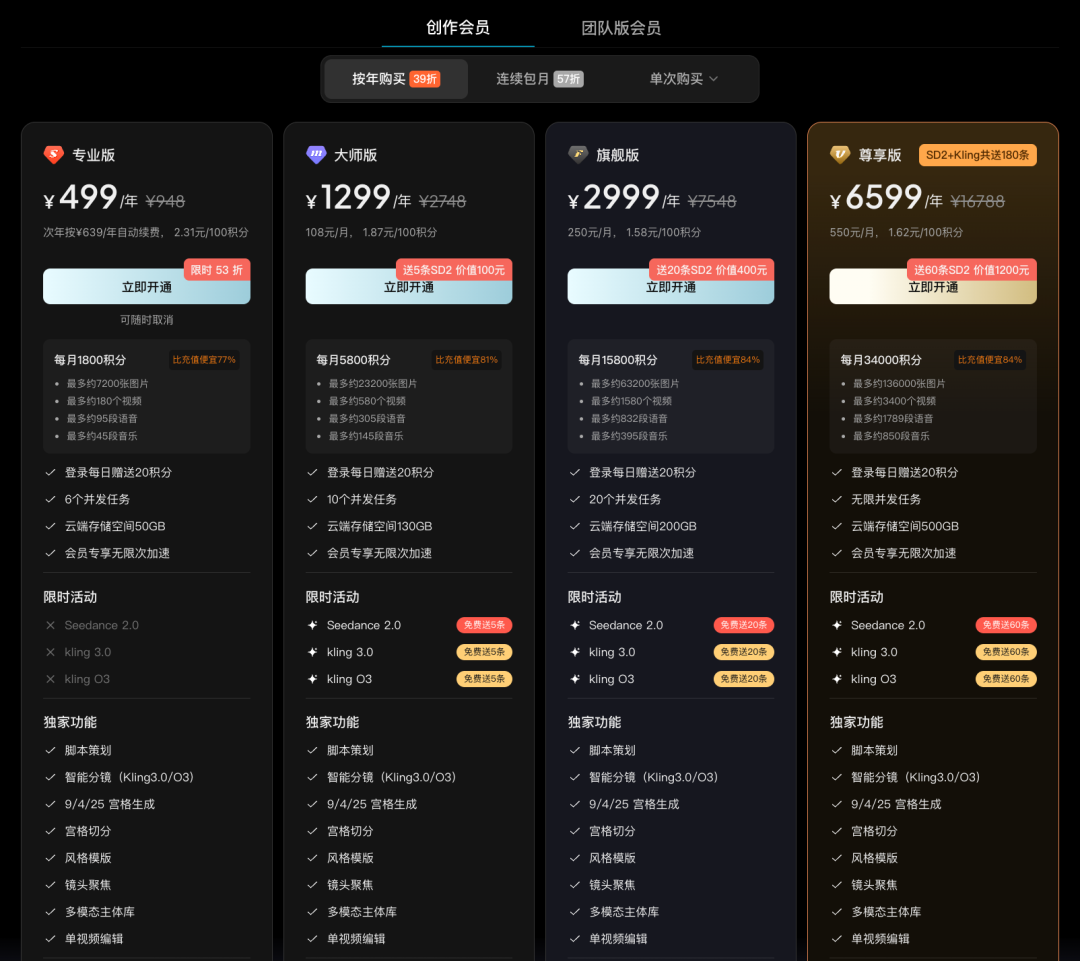
Task: Click the 免费送20条 badge for Seedance 2.0
Action: (743, 625)
